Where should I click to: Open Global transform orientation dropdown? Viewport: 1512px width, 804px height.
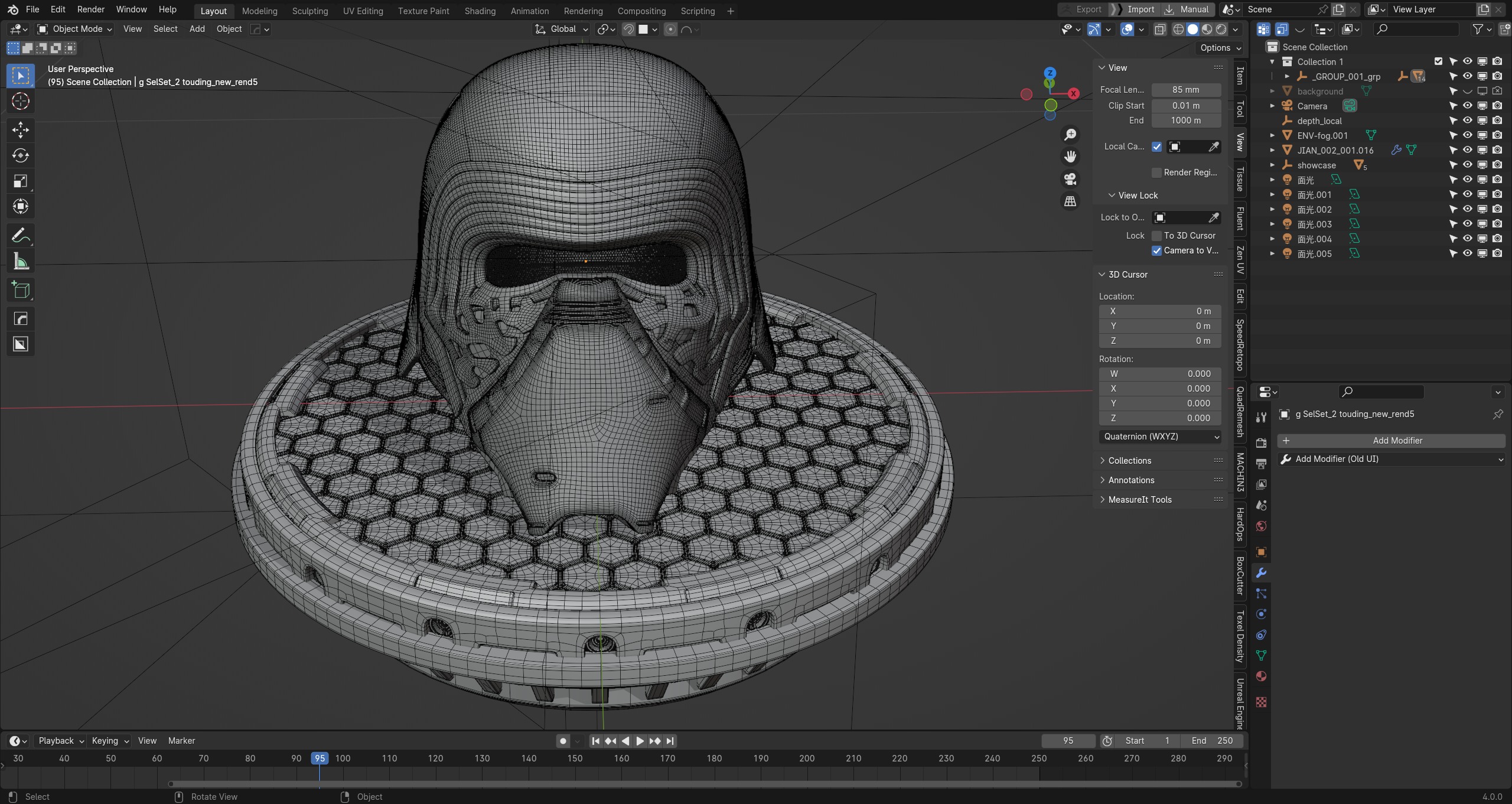pyautogui.click(x=562, y=29)
